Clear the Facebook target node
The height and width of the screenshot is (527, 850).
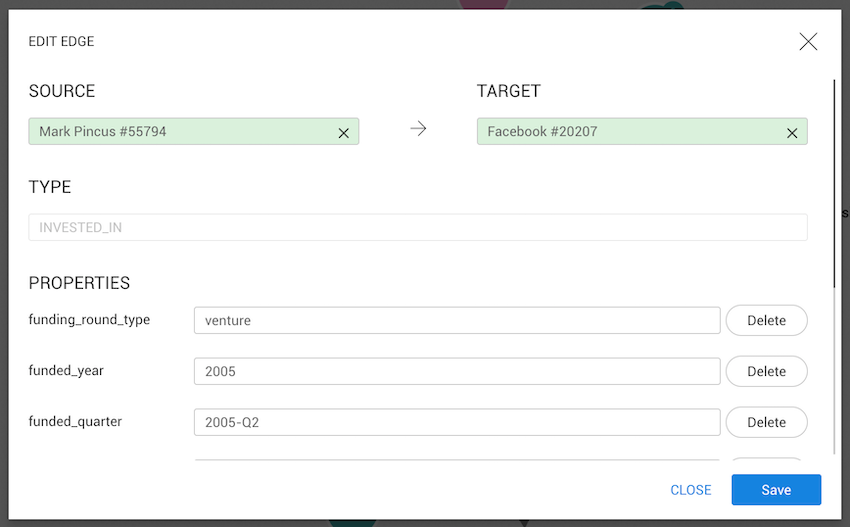click(x=792, y=132)
